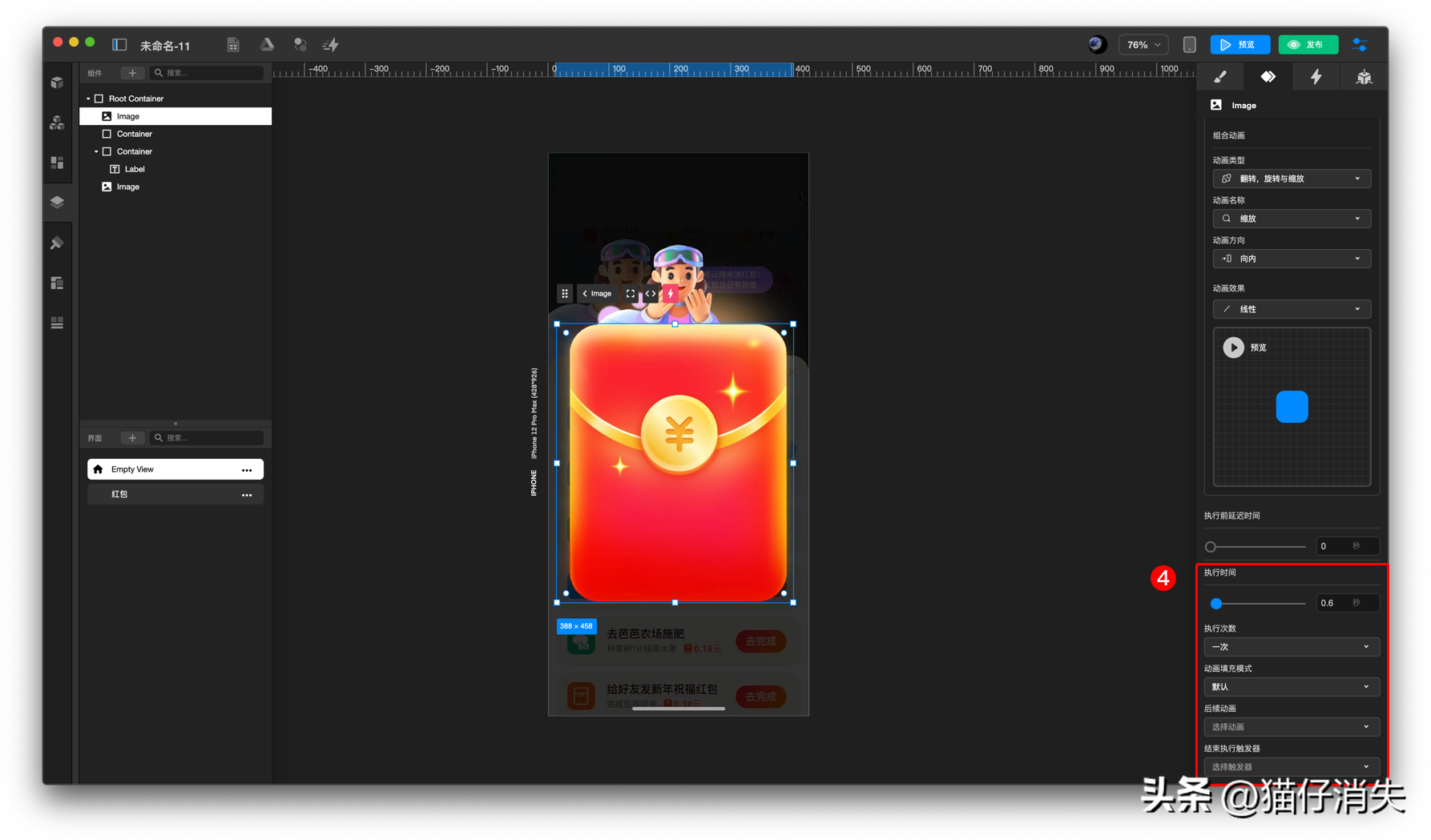Toggle the sidebar panel icon in the title bar

point(119,45)
